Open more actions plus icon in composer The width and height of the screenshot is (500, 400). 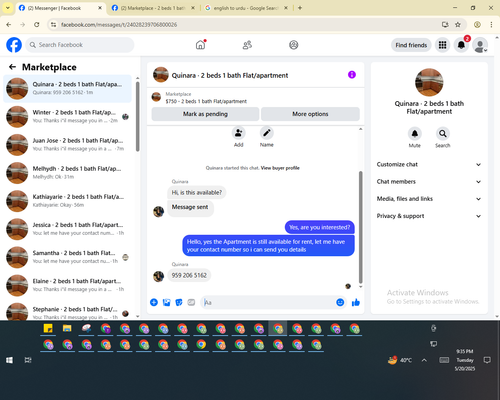(154, 302)
